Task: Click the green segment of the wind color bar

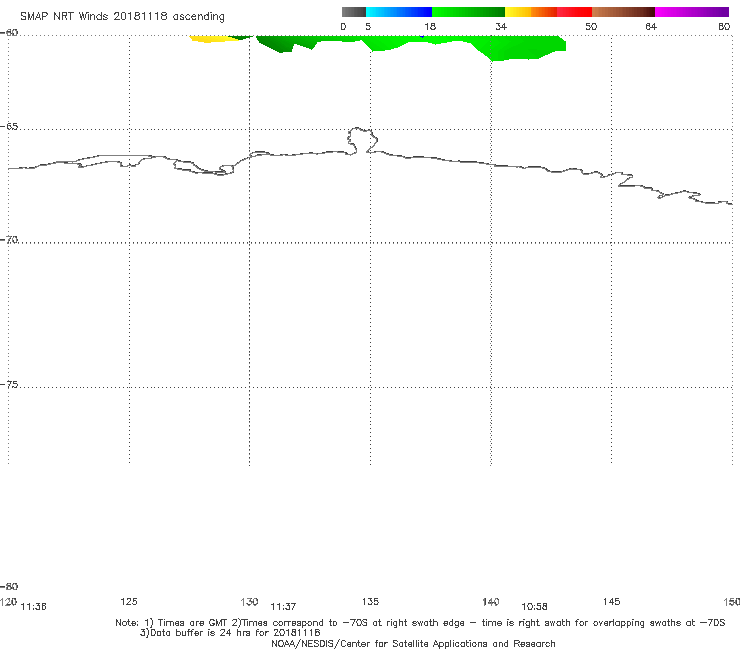Action: [x=468, y=12]
